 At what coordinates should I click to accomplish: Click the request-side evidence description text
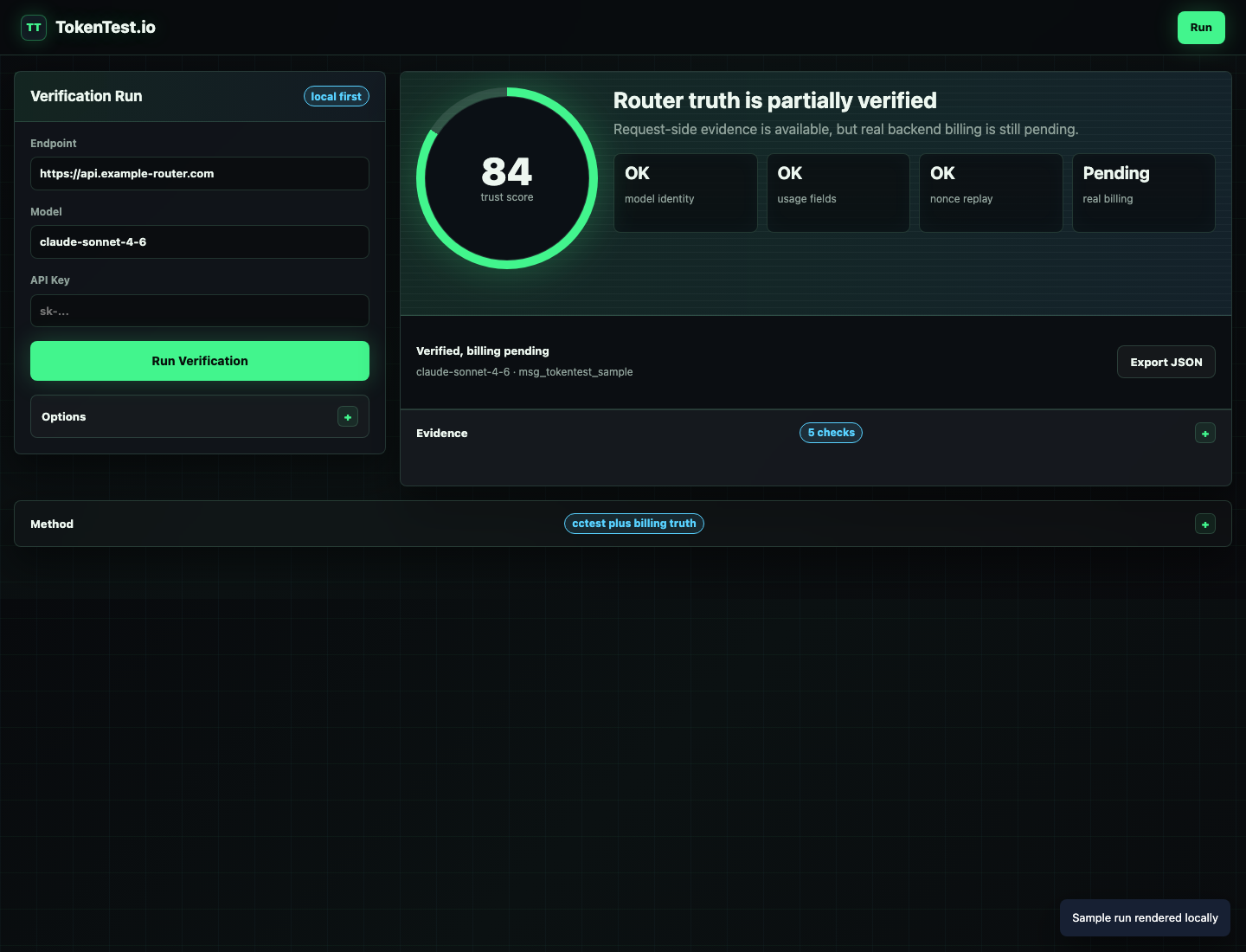pyautogui.click(x=846, y=130)
